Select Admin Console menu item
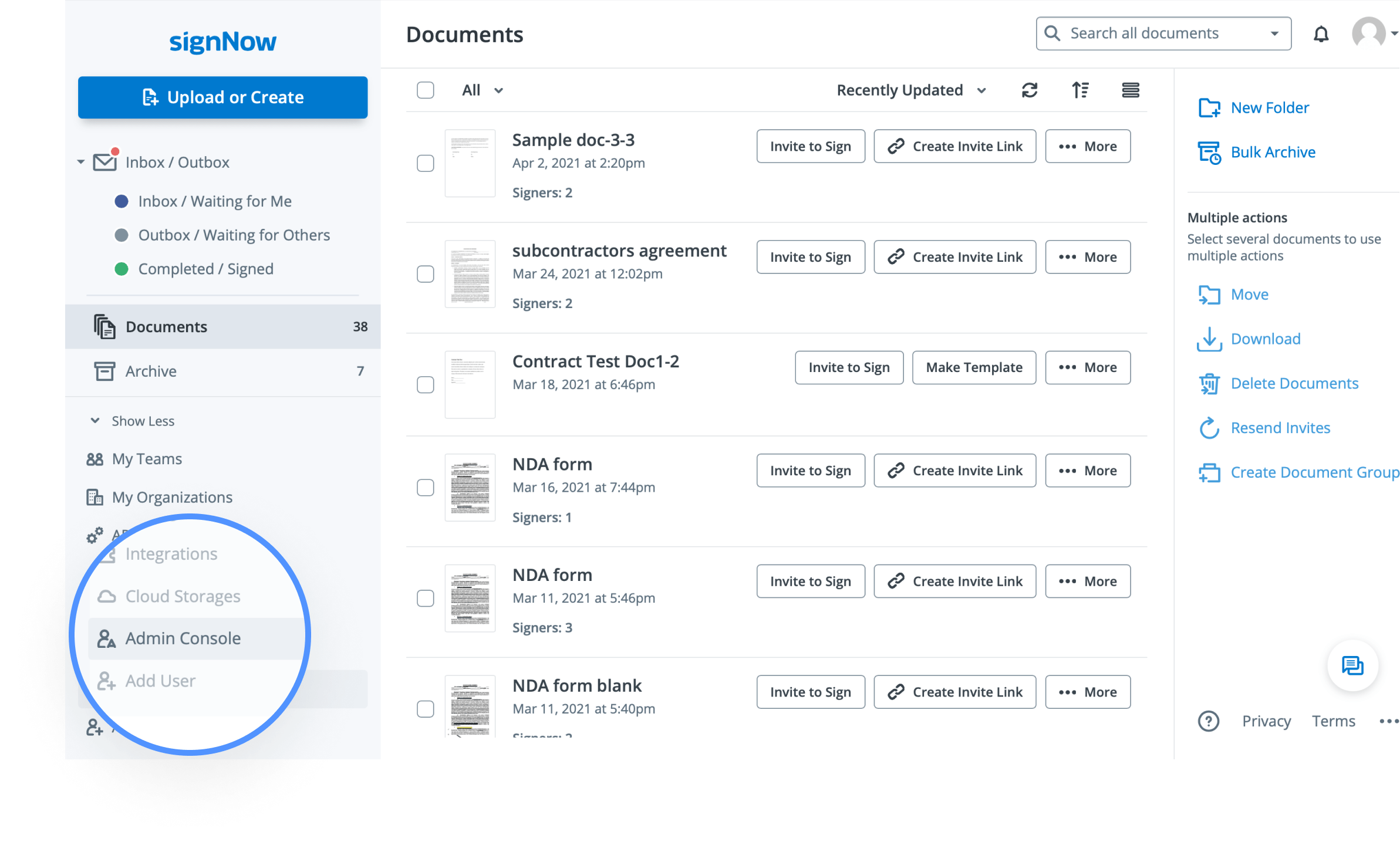Image resolution: width=1400 pixels, height=845 pixels. pyautogui.click(x=183, y=638)
